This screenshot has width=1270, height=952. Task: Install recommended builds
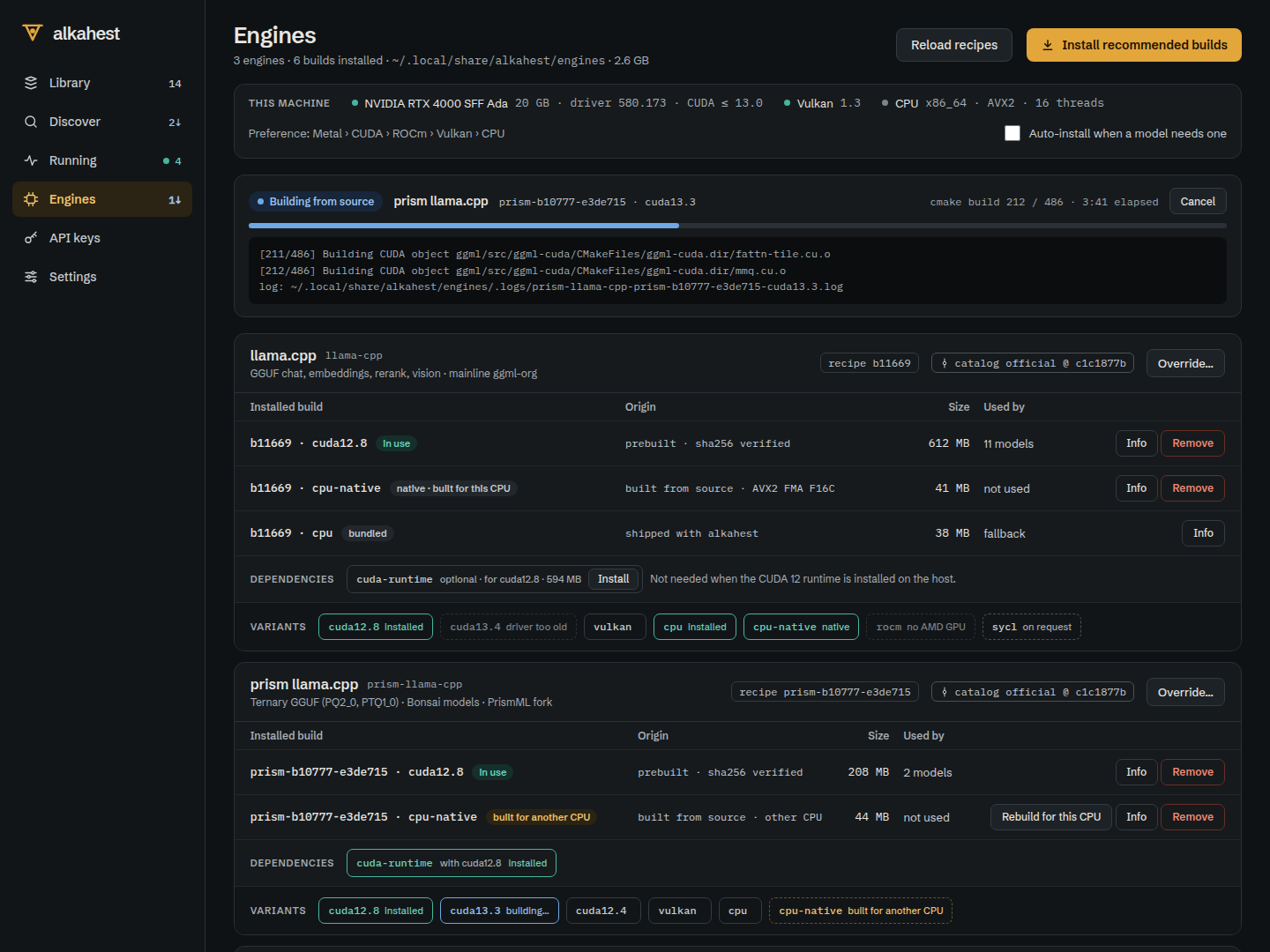pyautogui.click(x=1134, y=45)
